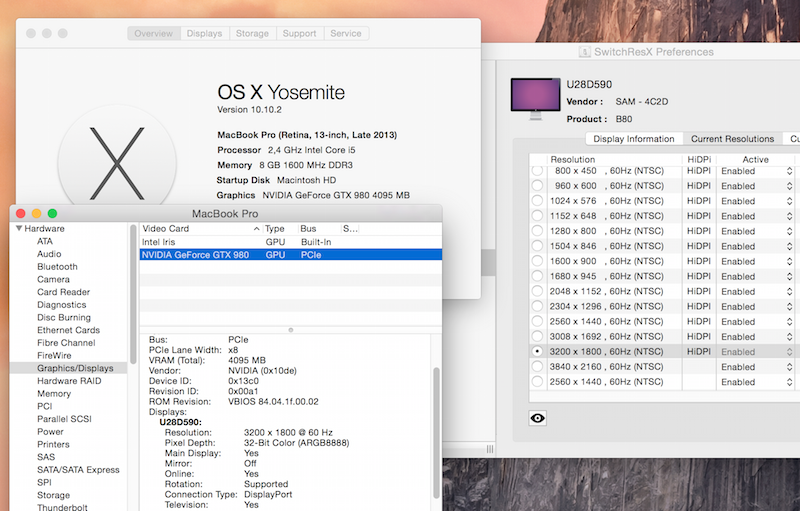
Task: Open Active stepper for 2304 x 1296 row
Action: click(789, 306)
